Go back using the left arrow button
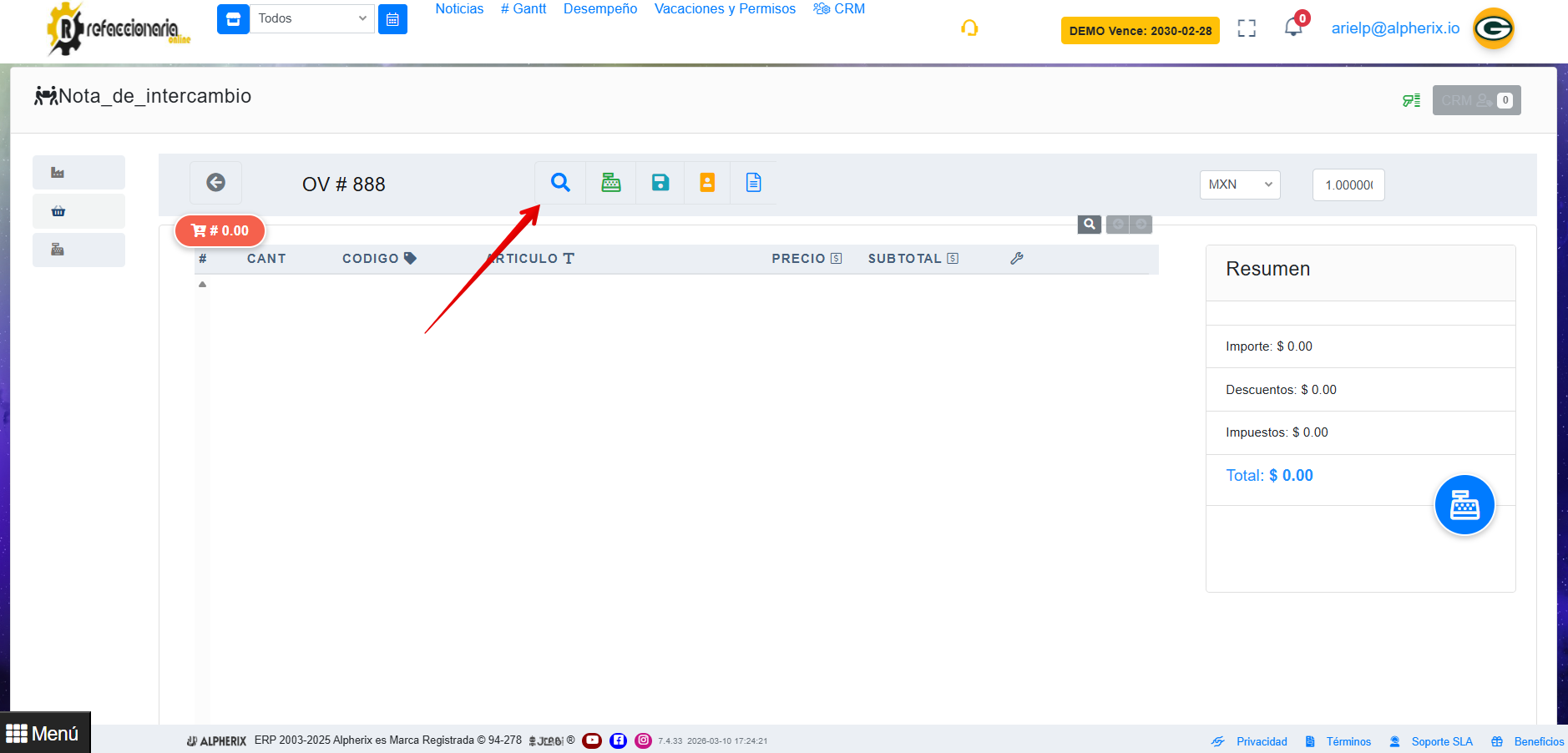Screen dimensions: 1568x753 click(x=215, y=183)
